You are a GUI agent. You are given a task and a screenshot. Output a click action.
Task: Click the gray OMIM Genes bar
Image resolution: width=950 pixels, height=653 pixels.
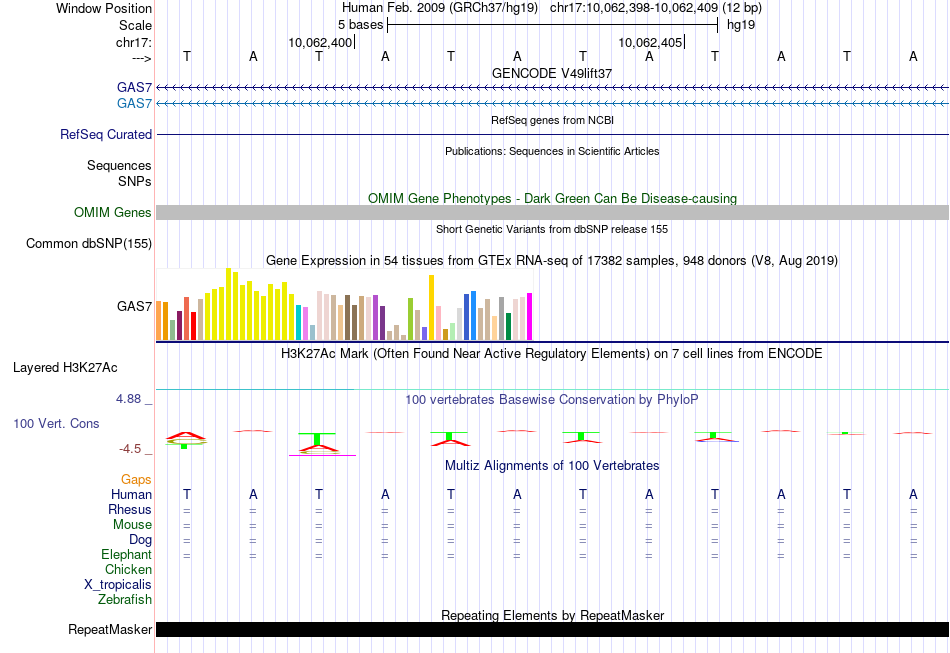[552, 212]
